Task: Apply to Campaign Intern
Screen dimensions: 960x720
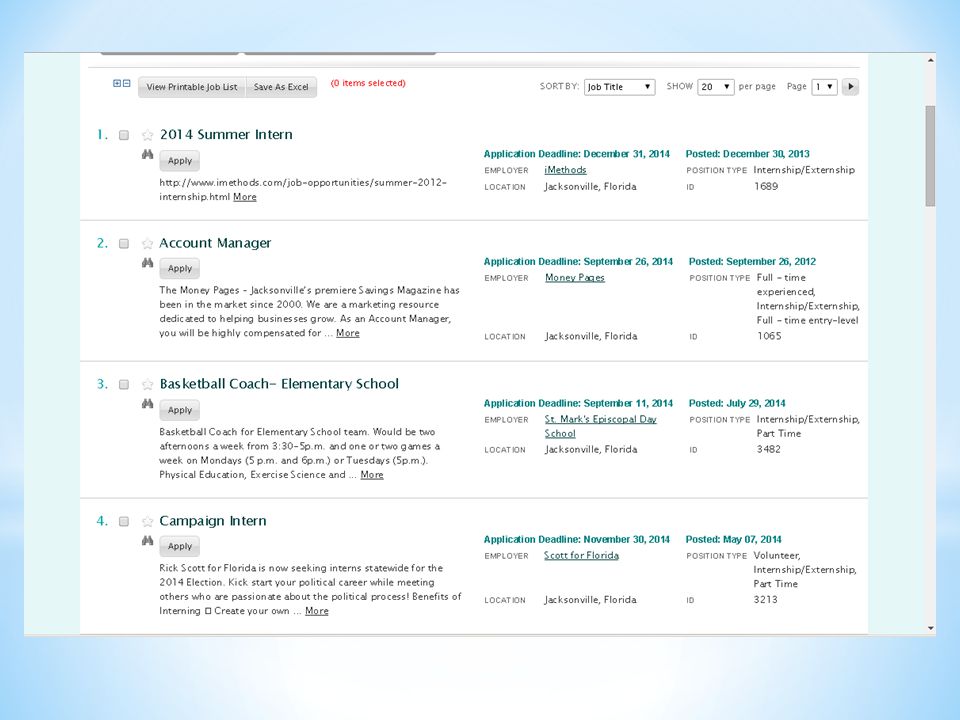Action: pos(180,546)
